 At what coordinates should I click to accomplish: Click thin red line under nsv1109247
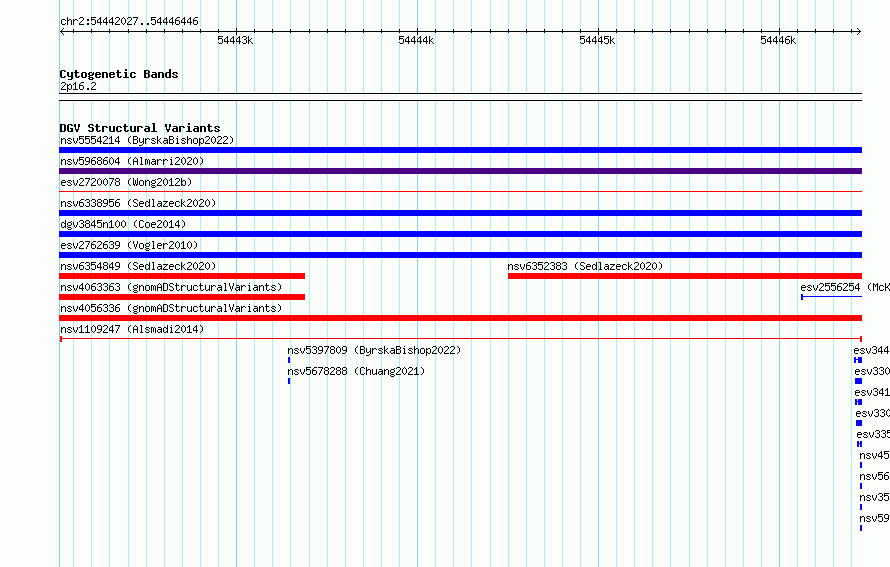(460, 339)
